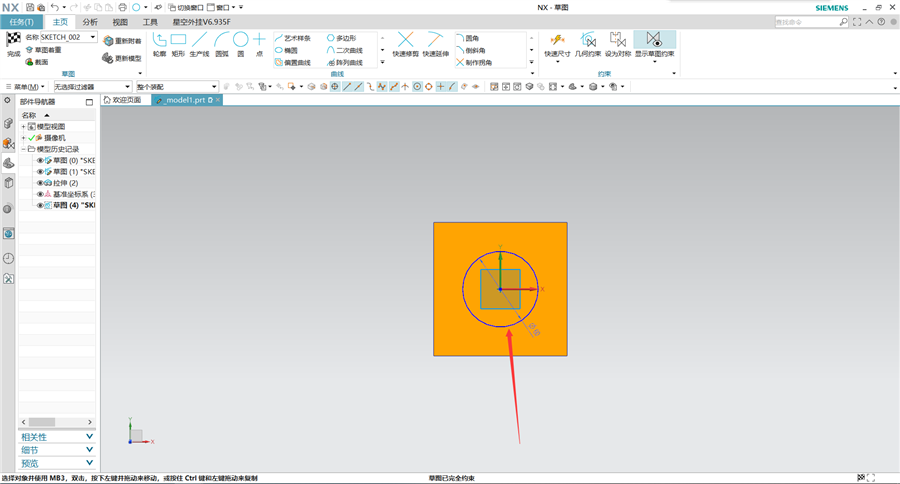This screenshot has width=900, height=484.
Task: Click 草图着重 button in sketch group
Action: [44, 50]
